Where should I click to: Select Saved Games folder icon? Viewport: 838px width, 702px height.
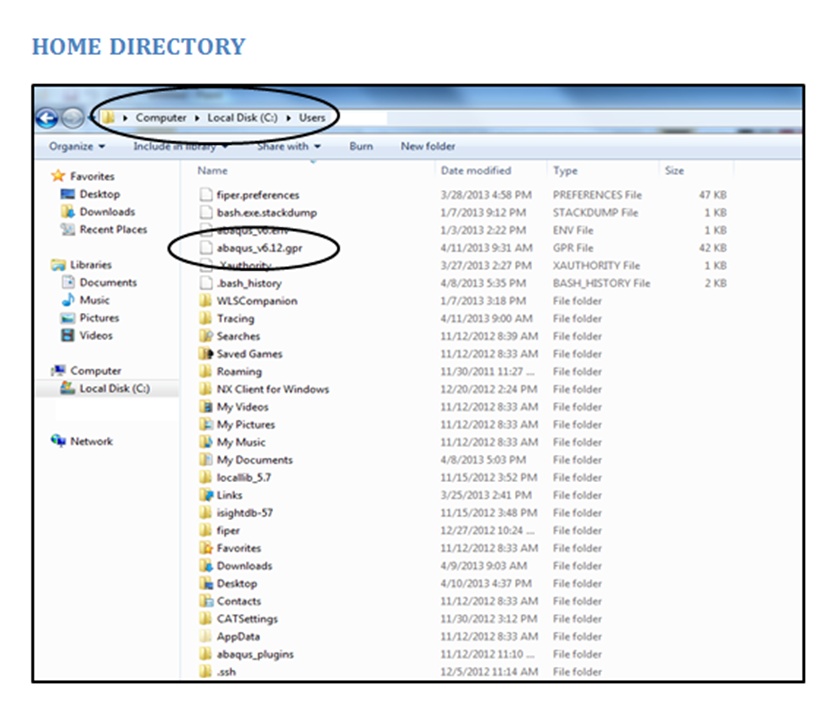pyautogui.click(x=206, y=353)
